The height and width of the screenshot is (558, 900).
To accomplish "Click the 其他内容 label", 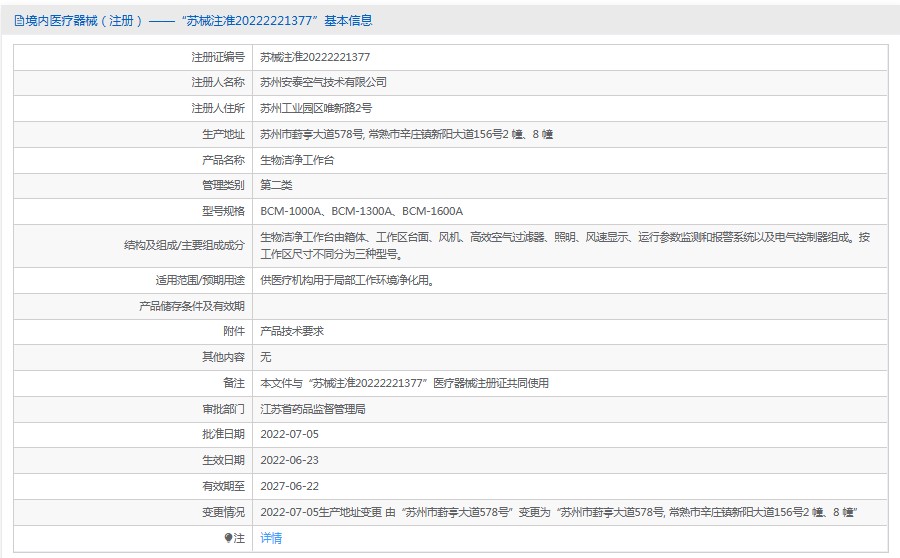I will [x=223, y=357].
